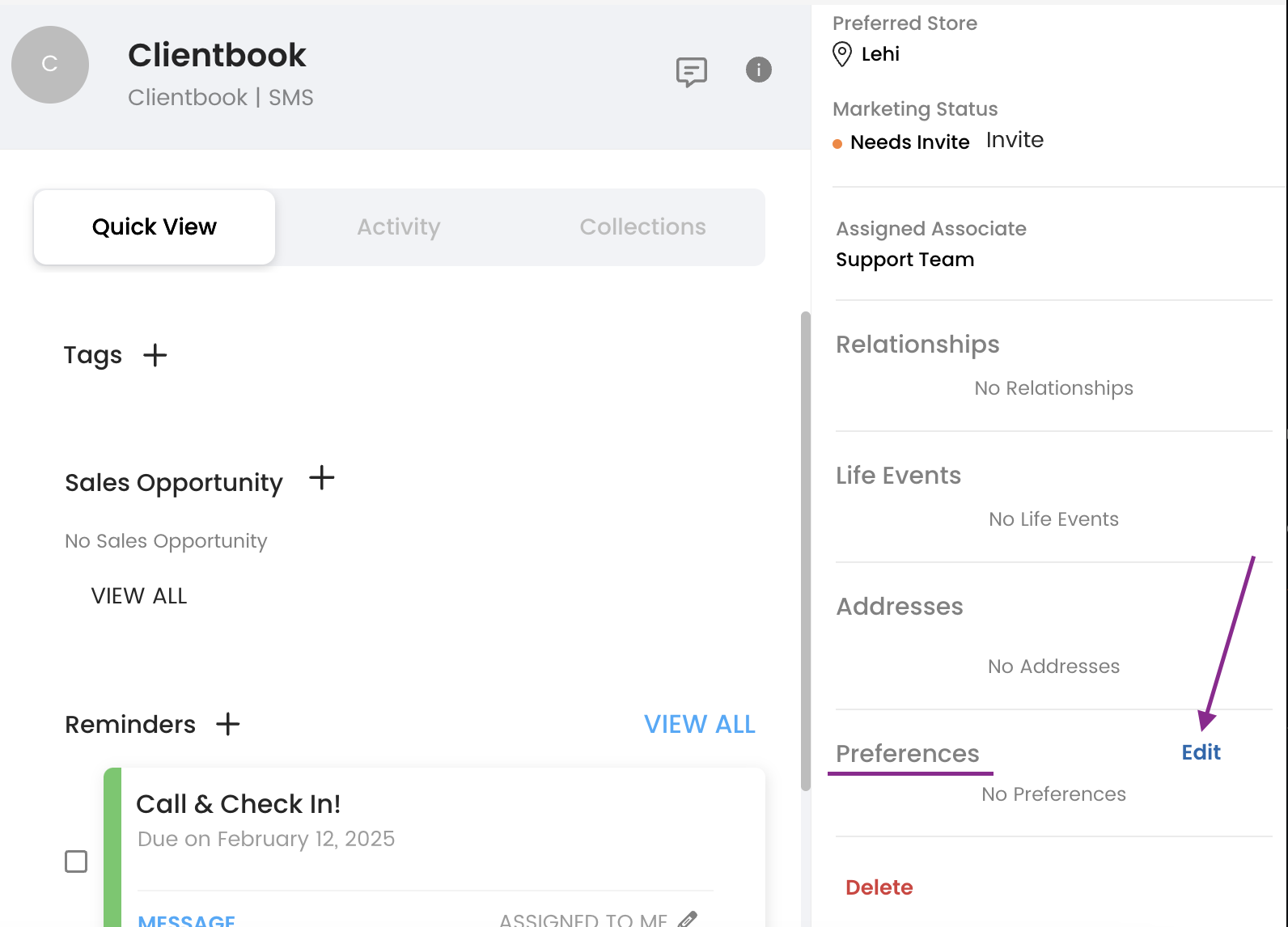Screen dimensions: 1288x927
Task: Click the blue View All reminders link
Action: (699, 724)
